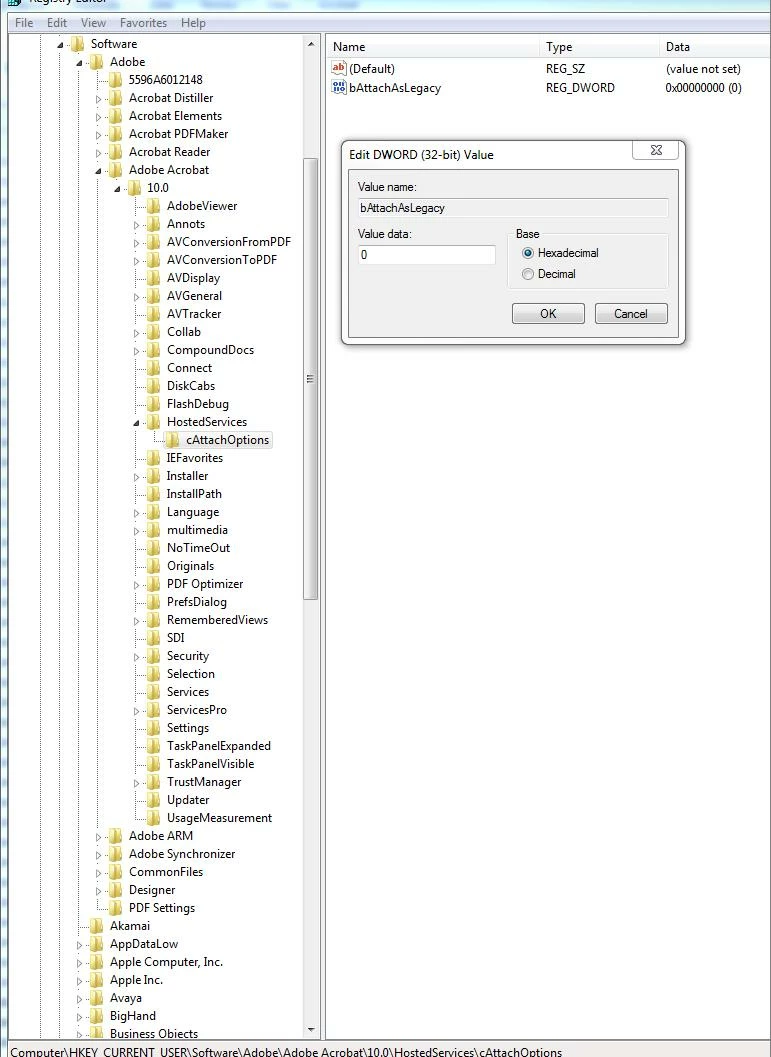Click the PrefsDialog folder icon

point(154,602)
